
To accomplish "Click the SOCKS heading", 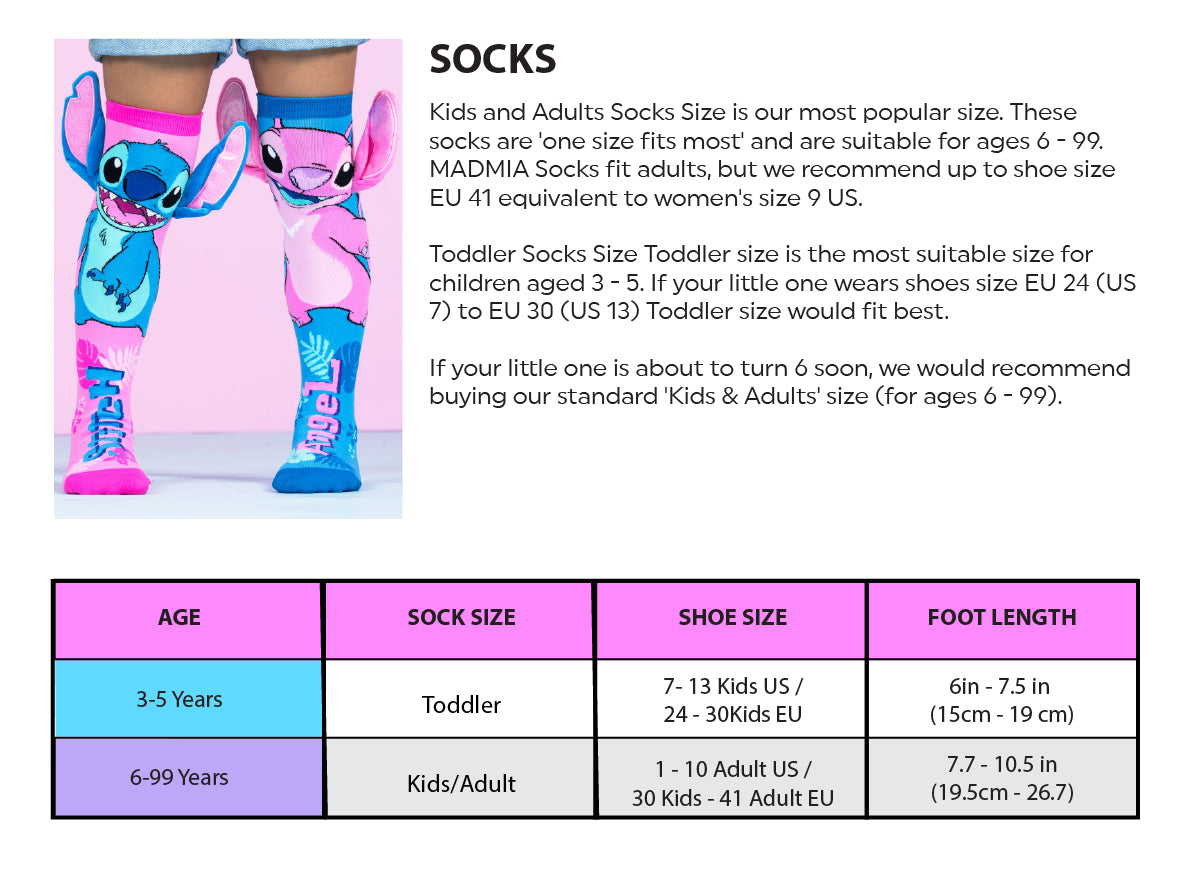I will (x=492, y=60).
